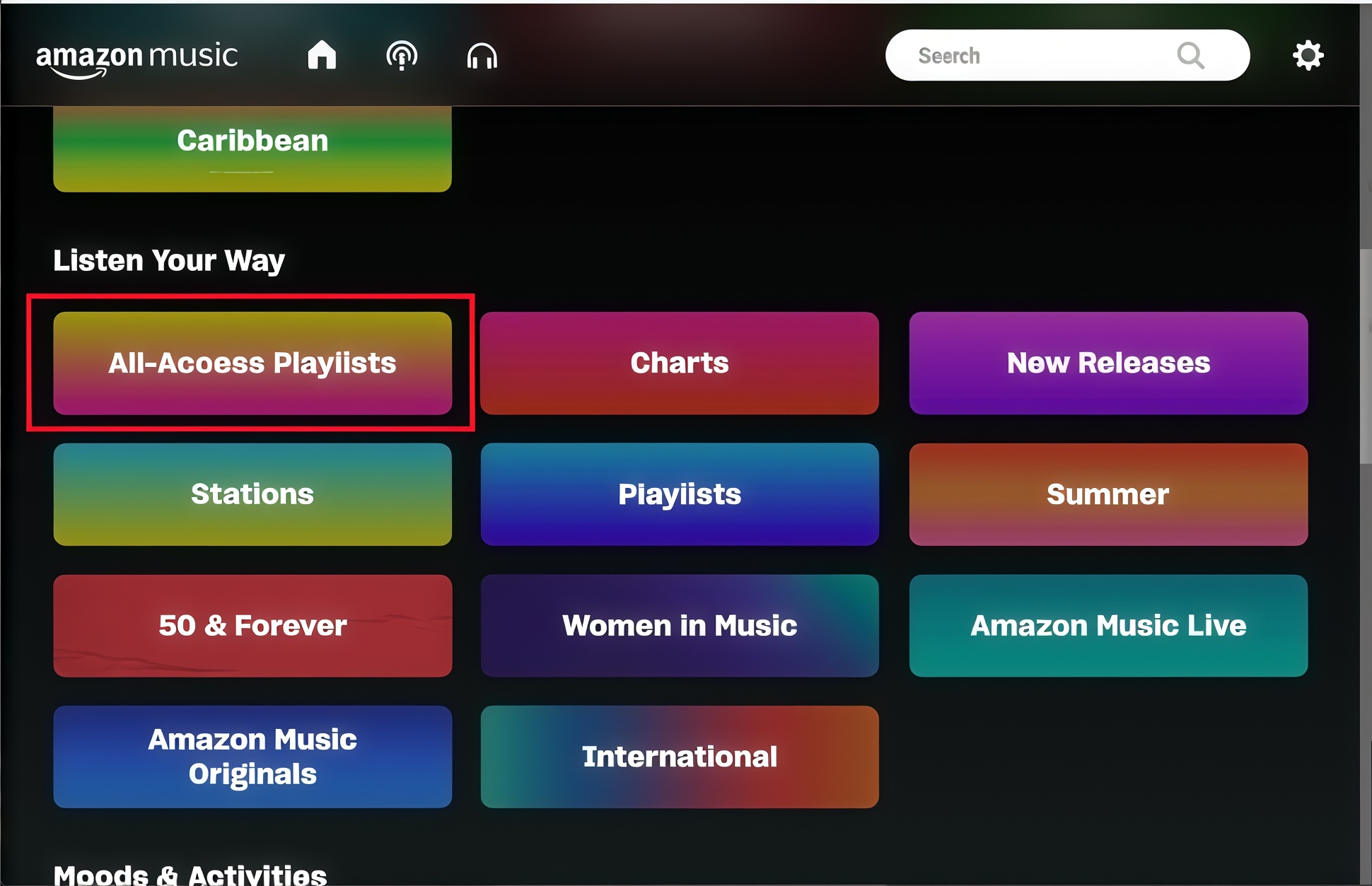Open the Women in Music tile
The height and width of the screenshot is (886, 1372).
[x=680, y=626]
